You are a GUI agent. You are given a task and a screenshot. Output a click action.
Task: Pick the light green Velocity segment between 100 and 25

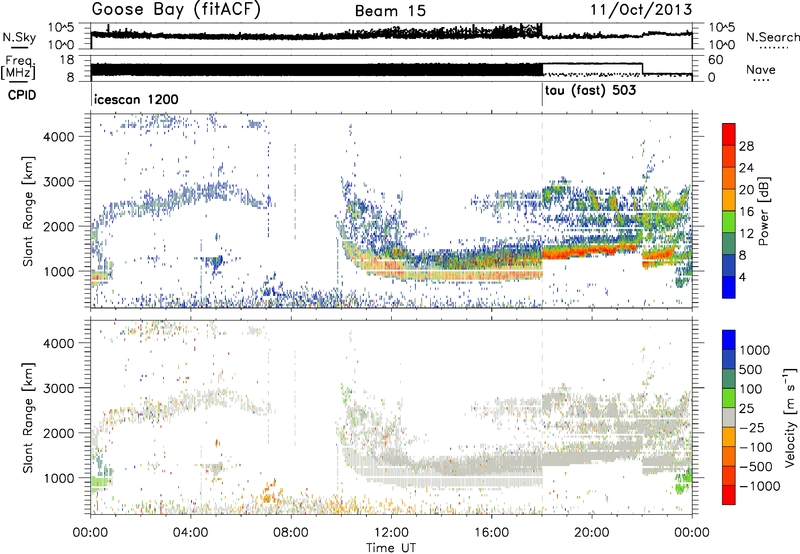(x=729, y=399)
